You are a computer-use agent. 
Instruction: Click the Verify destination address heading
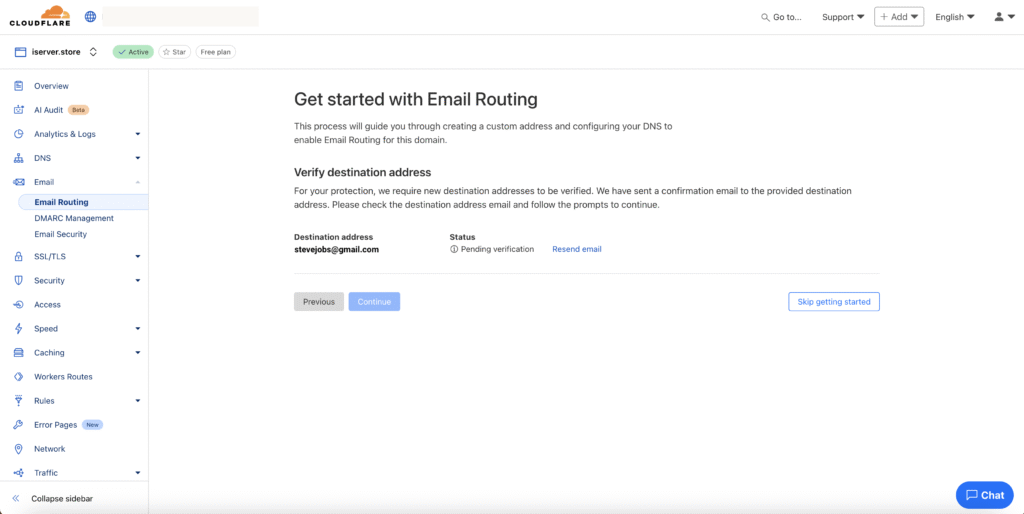pos(362,172)
